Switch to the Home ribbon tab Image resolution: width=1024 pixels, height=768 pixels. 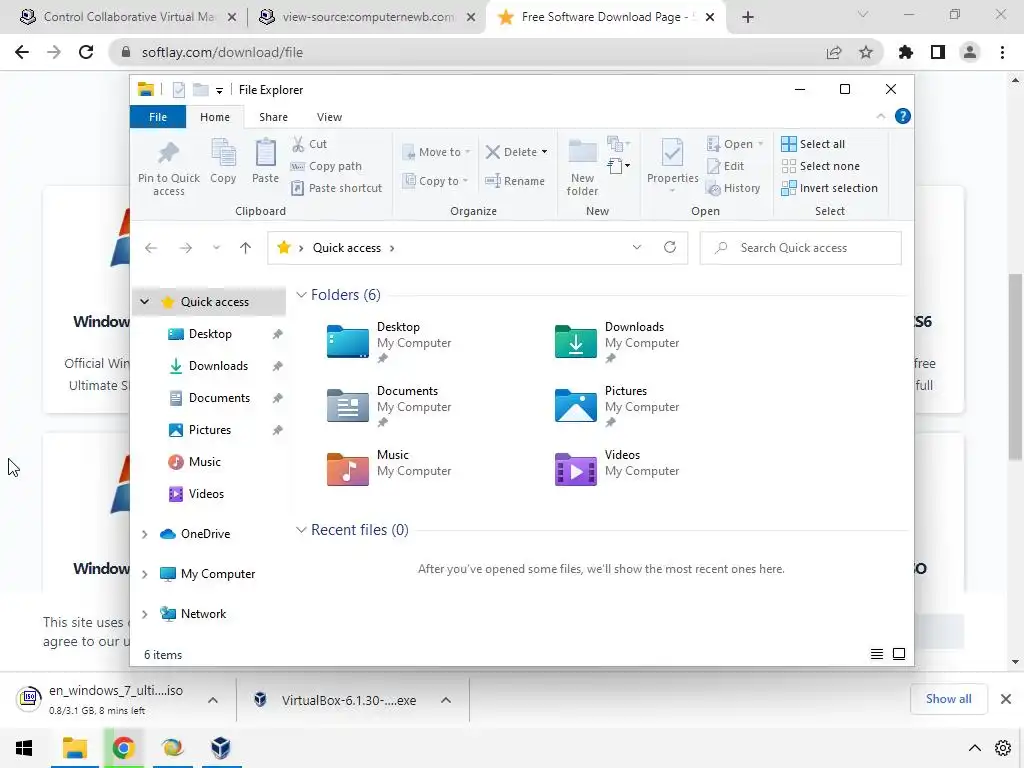pos(215,117)
